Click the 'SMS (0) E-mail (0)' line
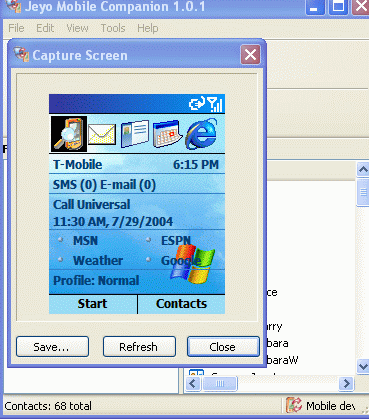 (104, 185)
